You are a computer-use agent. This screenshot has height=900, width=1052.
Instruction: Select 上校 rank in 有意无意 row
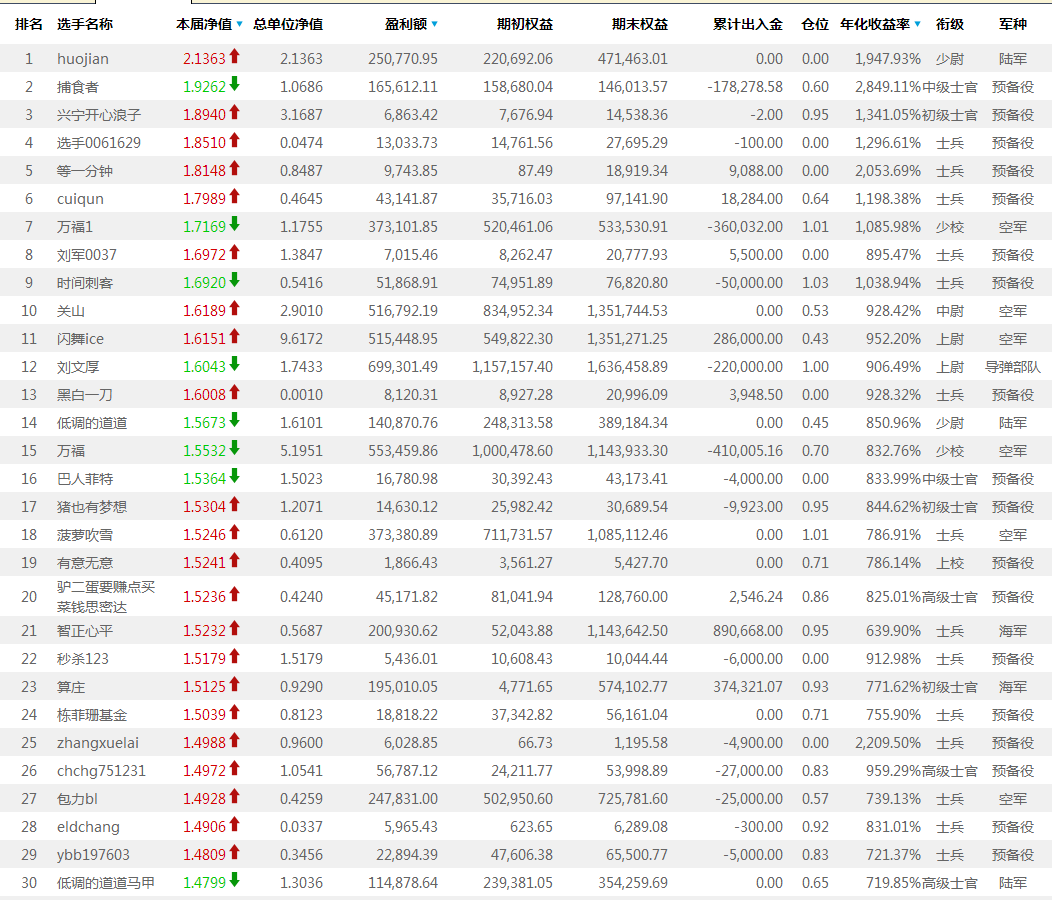[950, 563]
